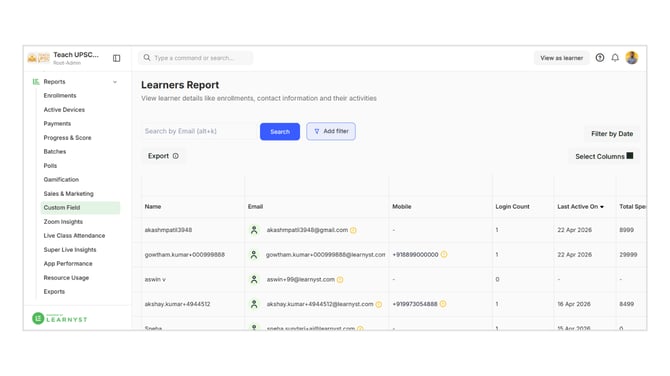Click the Teach UPSC logo
The image size is (670, 376).
click(x=38, y=58)
